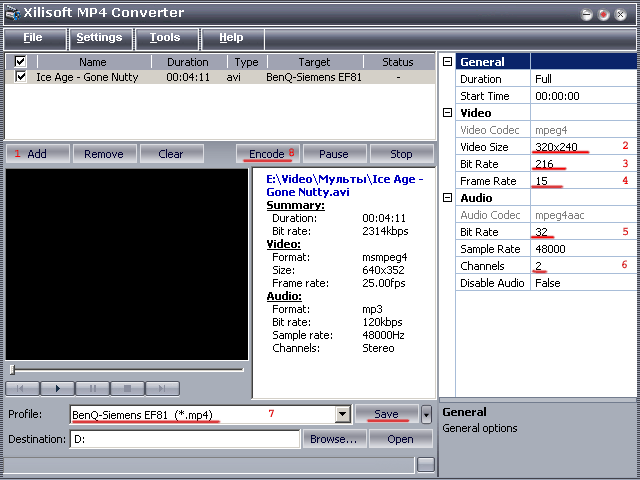
Task: Remove the selected file from list
Action: [104, 154]
